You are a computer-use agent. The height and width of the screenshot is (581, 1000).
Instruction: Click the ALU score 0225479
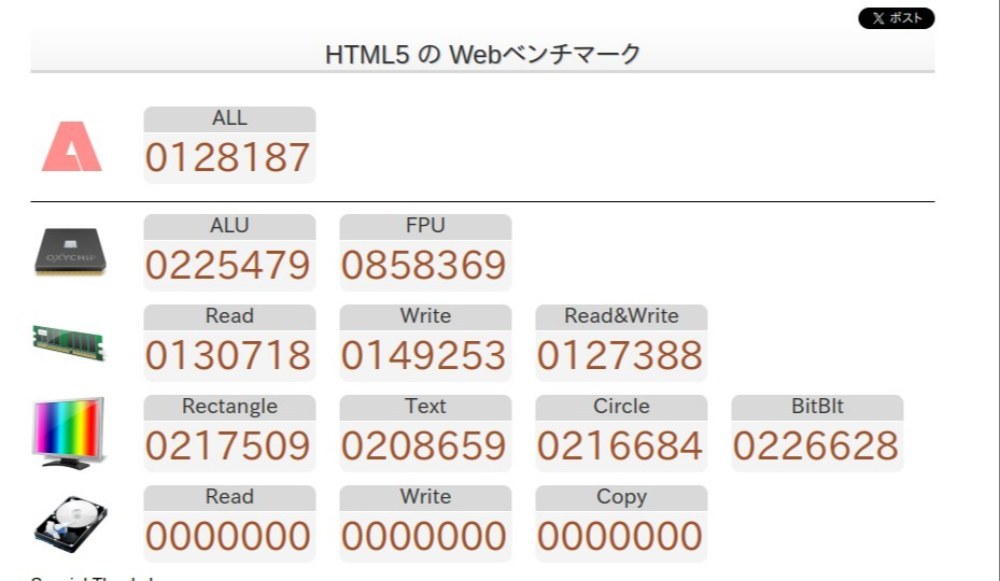click(x=228, y=265)
